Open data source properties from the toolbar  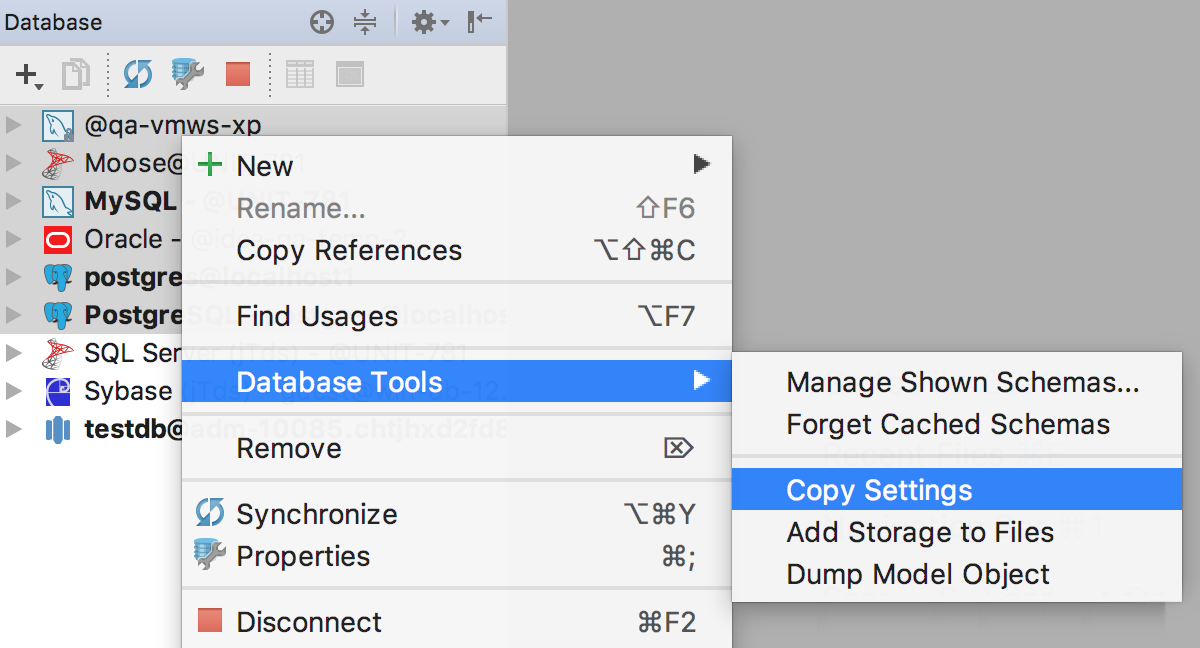188,74
